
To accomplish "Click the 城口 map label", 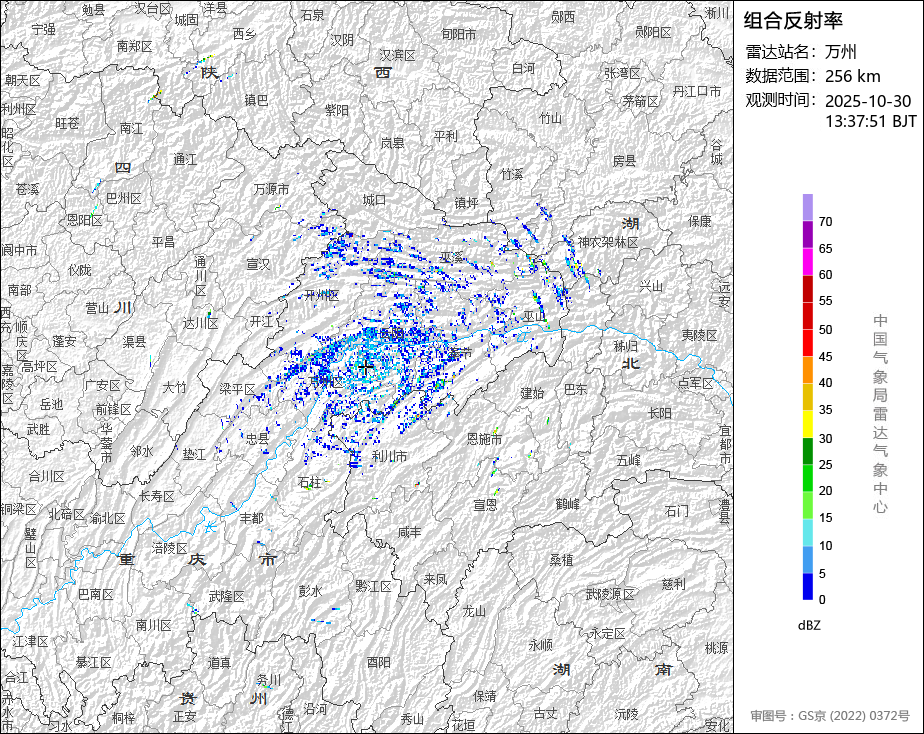I will pyautogui.click(x=375, y=200).
